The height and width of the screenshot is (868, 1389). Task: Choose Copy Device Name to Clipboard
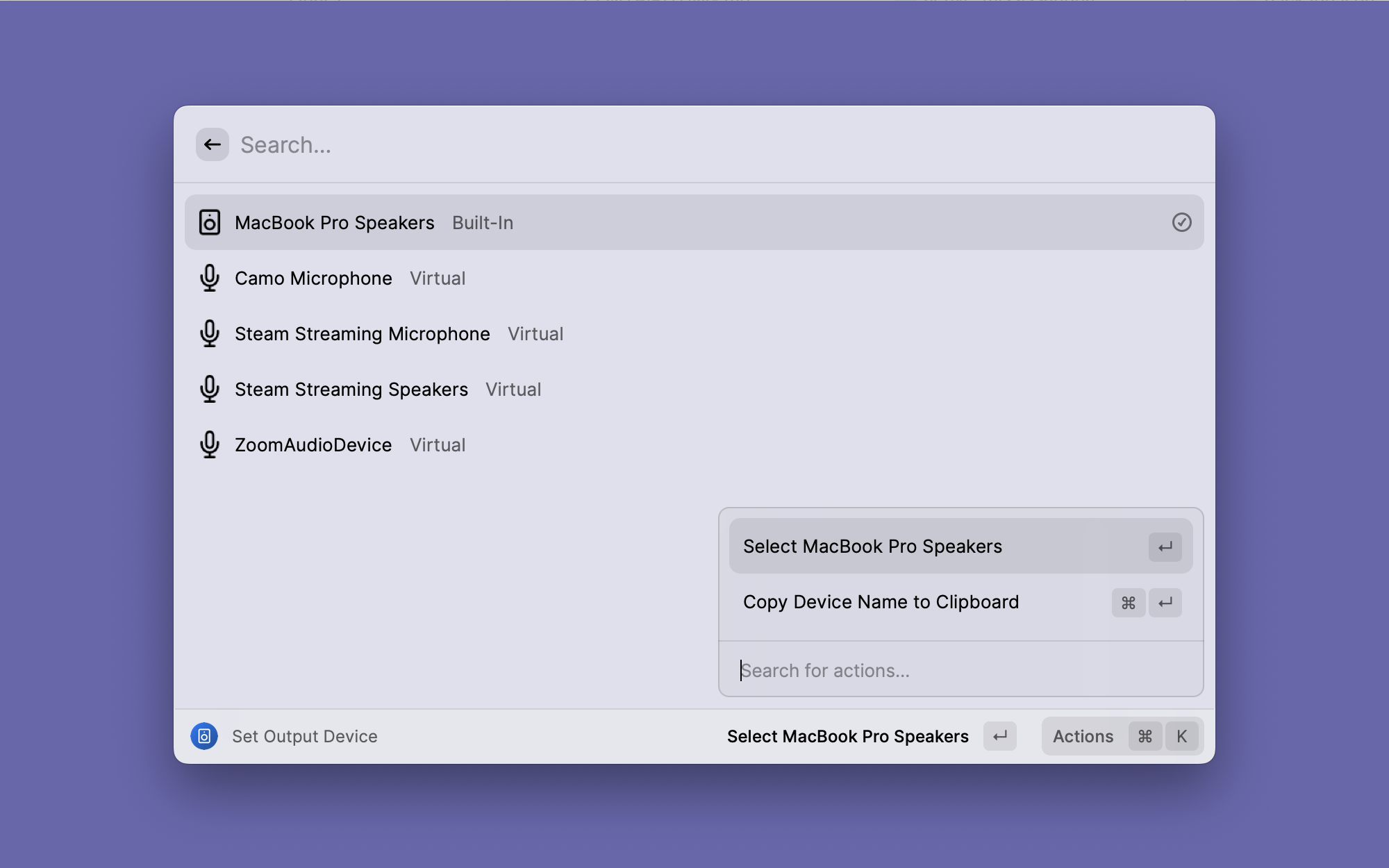coord(881,602)
